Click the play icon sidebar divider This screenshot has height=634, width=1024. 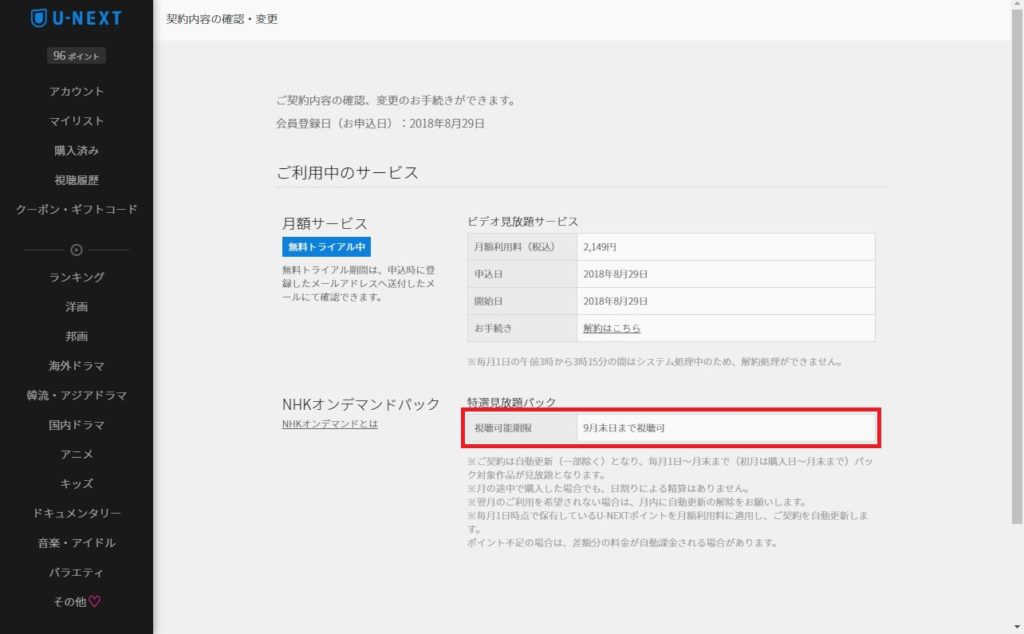click(76, 249)
